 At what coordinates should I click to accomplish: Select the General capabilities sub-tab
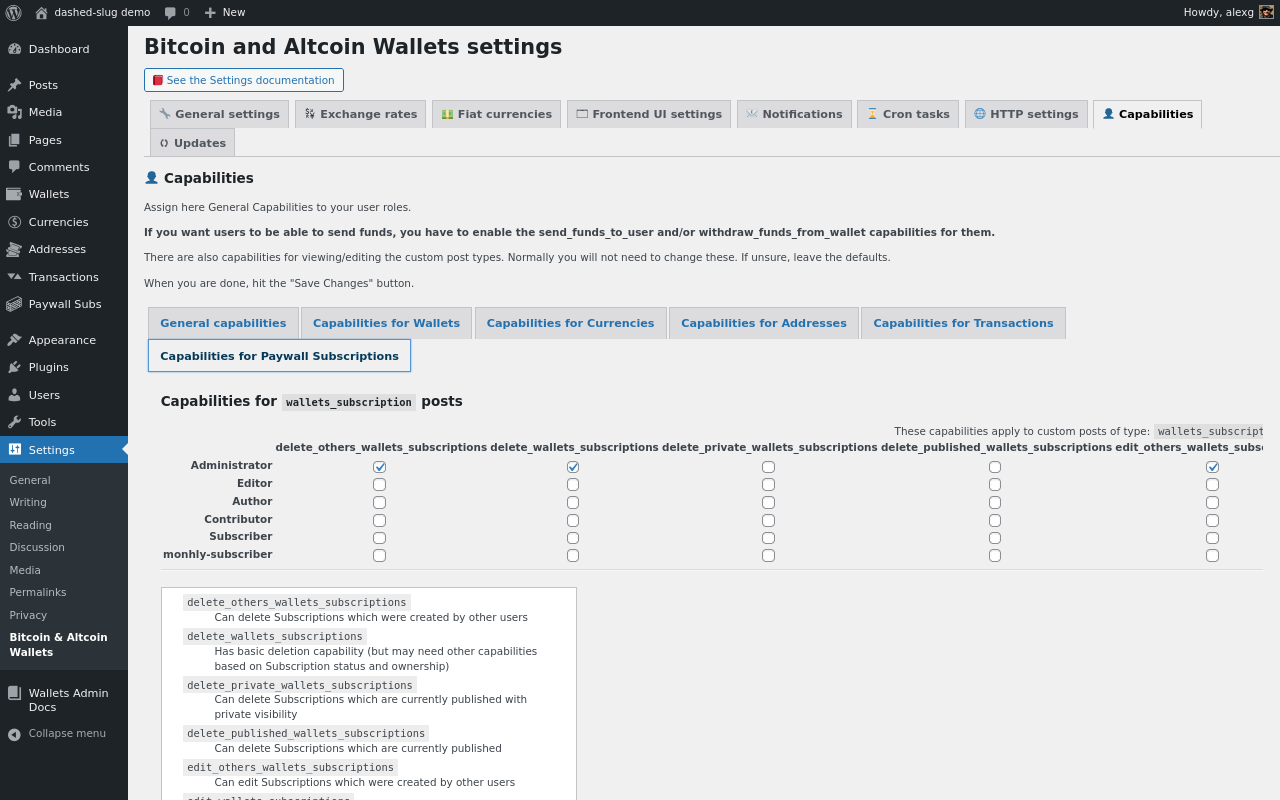[x=223, y=323]
